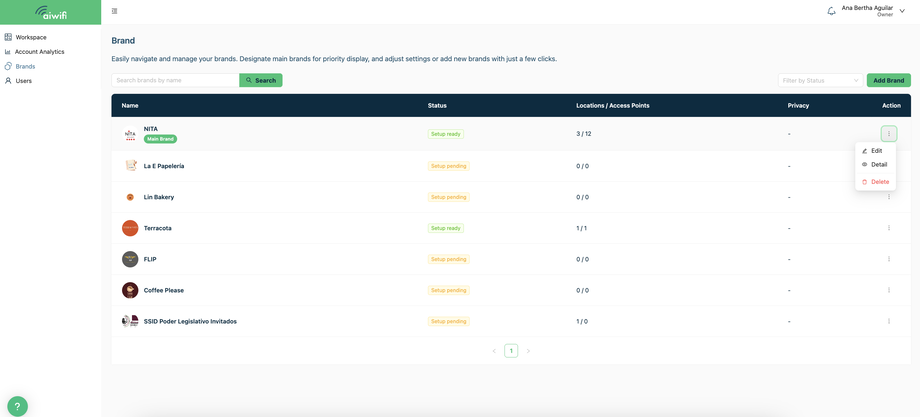Focus the Search brands by name field
The width and height of the screenshot is (920, 417).
point(175,80)
